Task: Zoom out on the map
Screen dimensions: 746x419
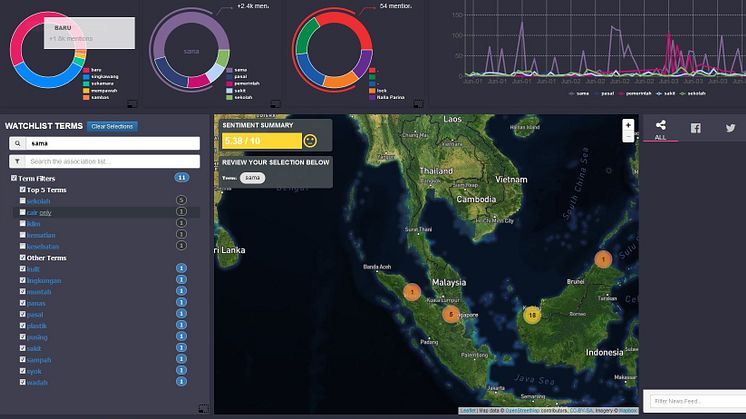Action: coord(628,136)
